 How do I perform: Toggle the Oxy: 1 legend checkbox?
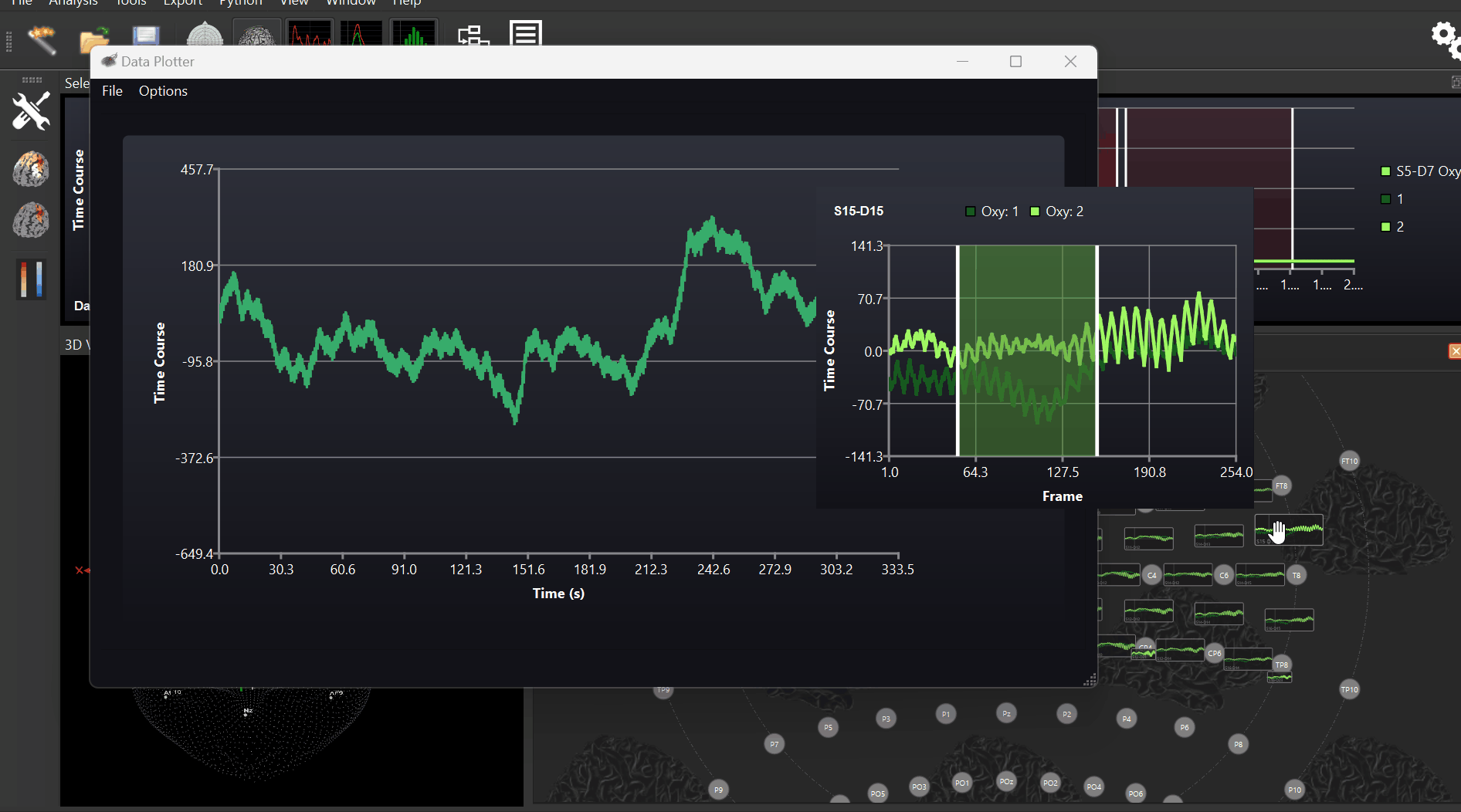pyautogui.click(x=971, y=211)
